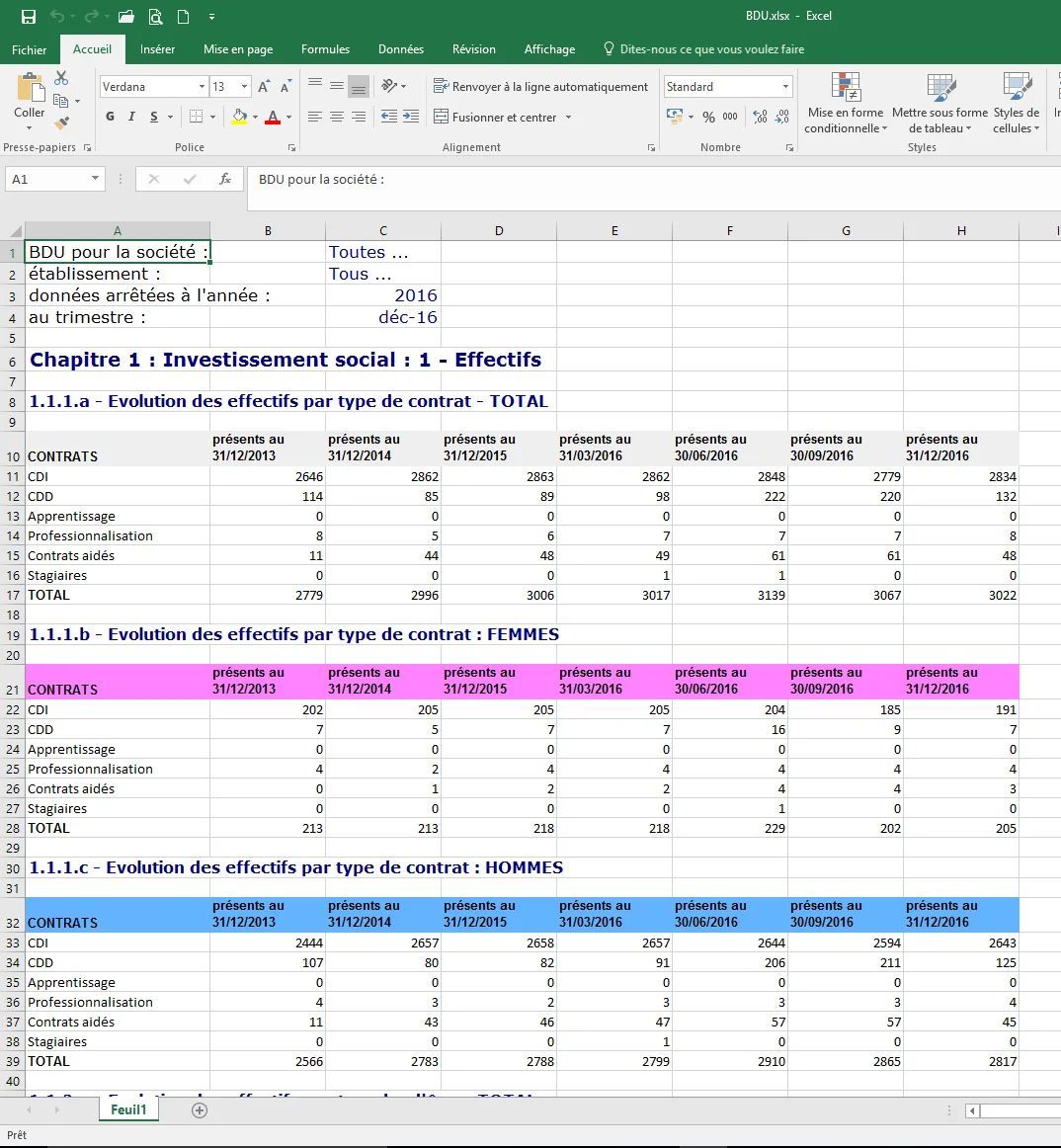Cut selection with the scissors icon
Image resolution: width=1061 pixels, height=1148 pixels.
[61, 78]
